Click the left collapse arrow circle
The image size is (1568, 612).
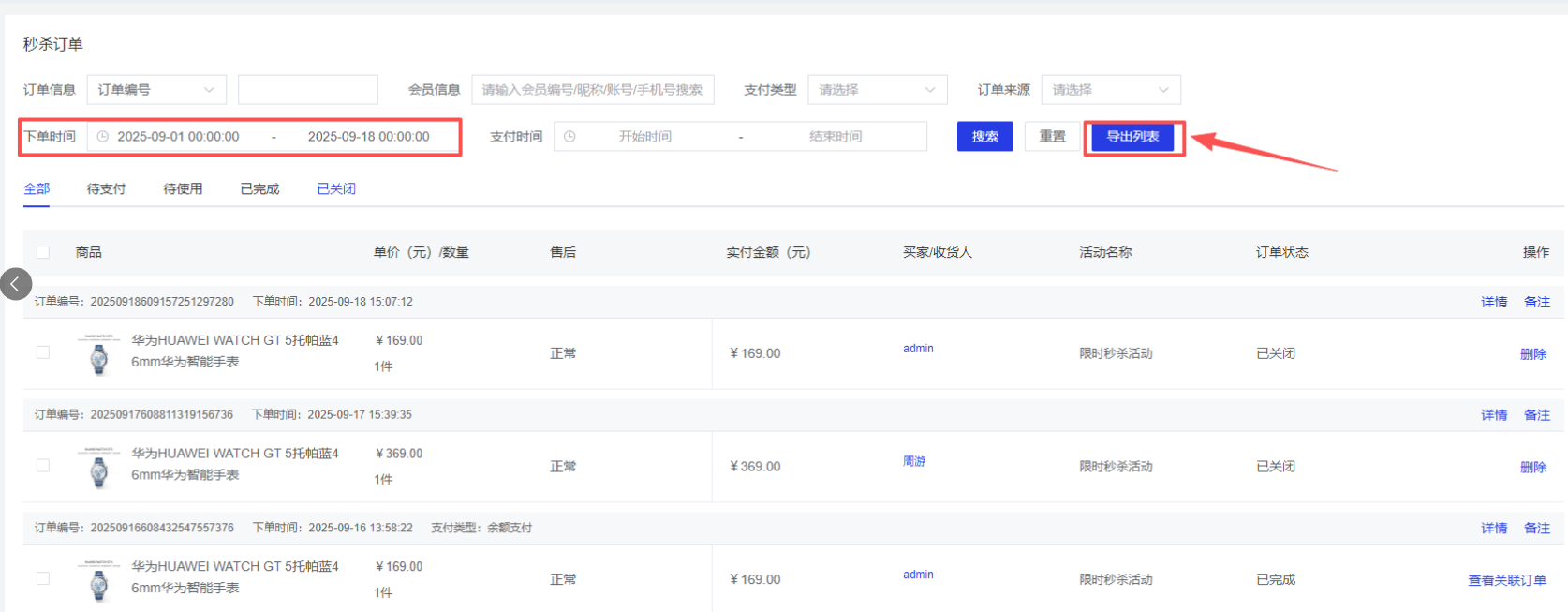coord(16,284)
